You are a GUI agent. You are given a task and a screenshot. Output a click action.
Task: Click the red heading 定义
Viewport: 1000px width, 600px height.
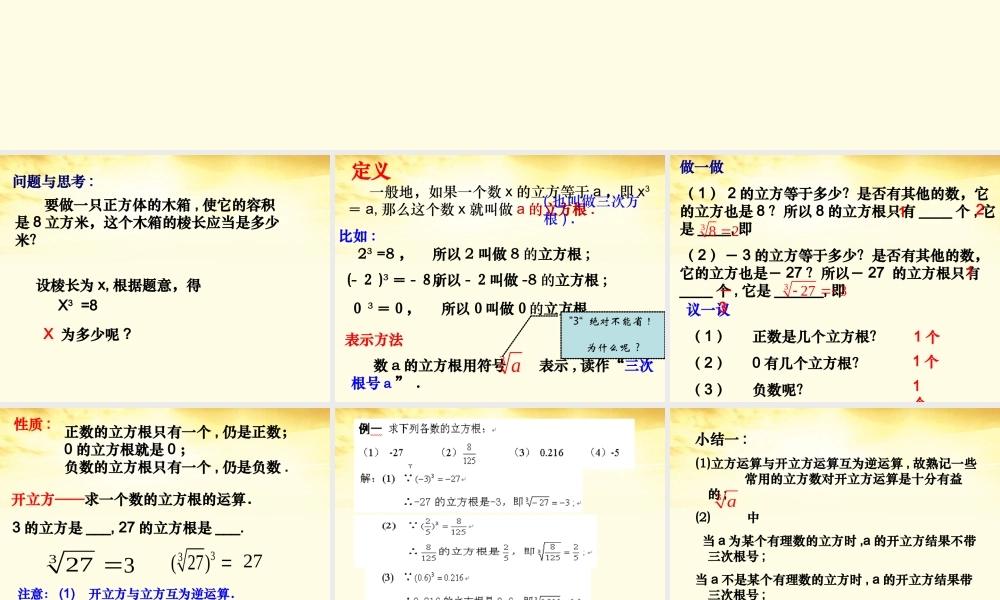pyautogui.click(x=371, y=171)
